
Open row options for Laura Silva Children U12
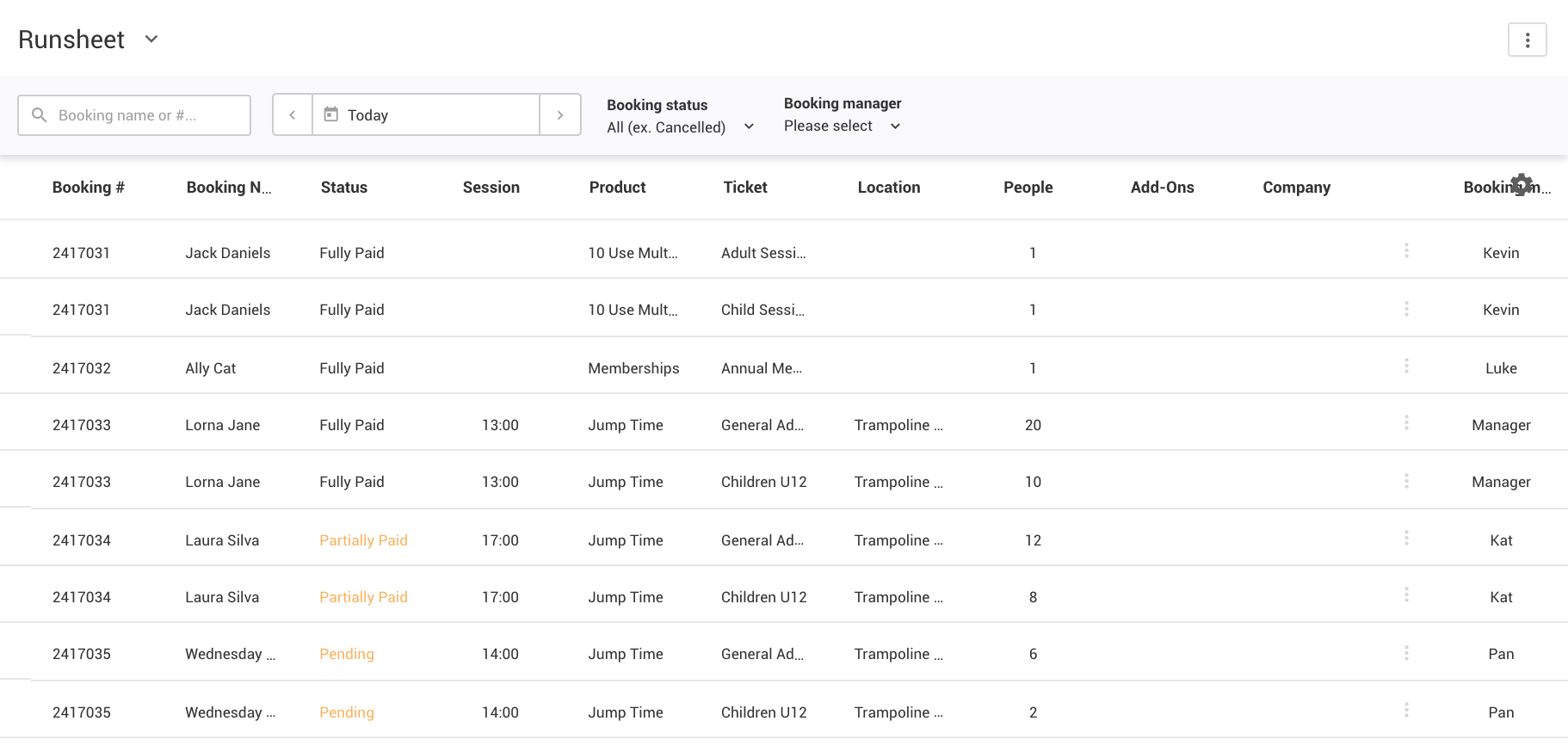click(x=1406, y=595)
